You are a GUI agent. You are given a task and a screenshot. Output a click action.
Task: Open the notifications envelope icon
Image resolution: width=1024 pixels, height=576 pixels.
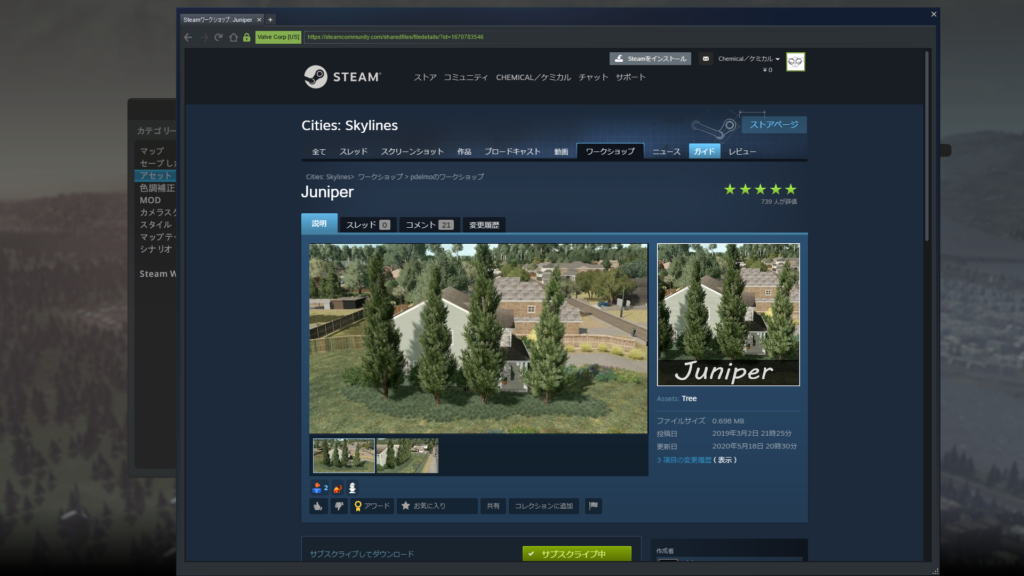point(705,59)
